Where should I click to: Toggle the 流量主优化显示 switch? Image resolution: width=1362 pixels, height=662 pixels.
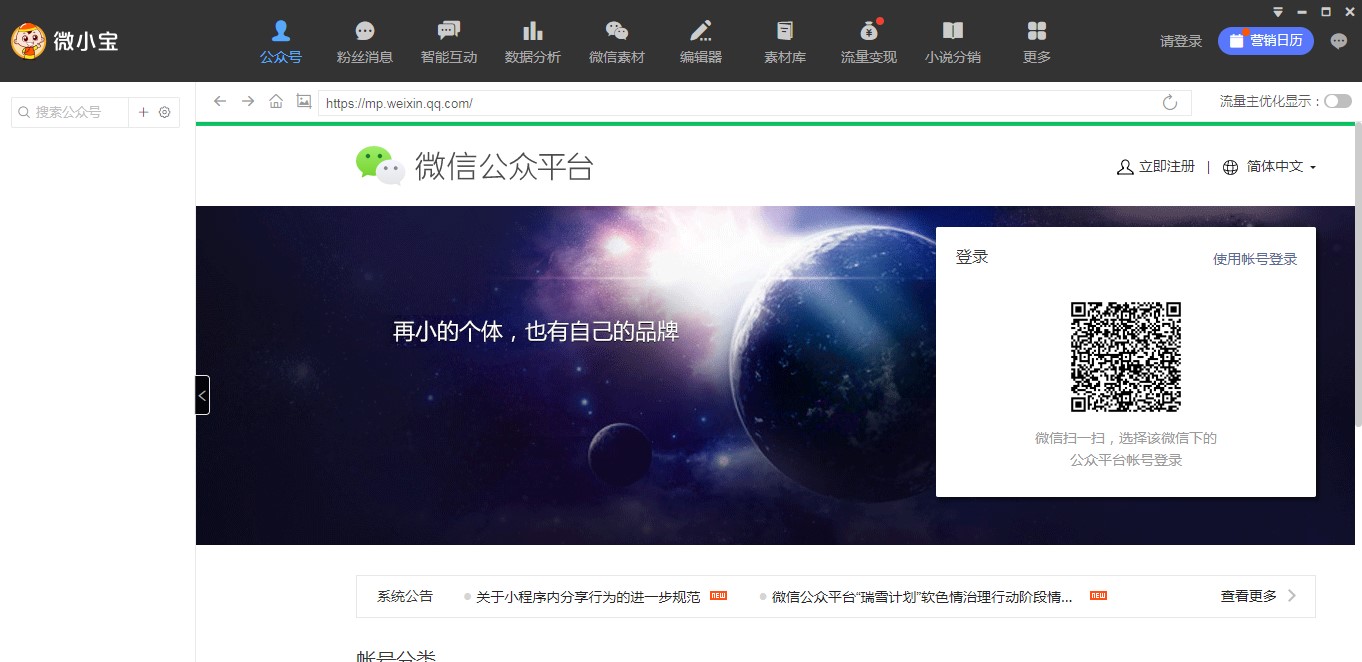pos(1337,101)
